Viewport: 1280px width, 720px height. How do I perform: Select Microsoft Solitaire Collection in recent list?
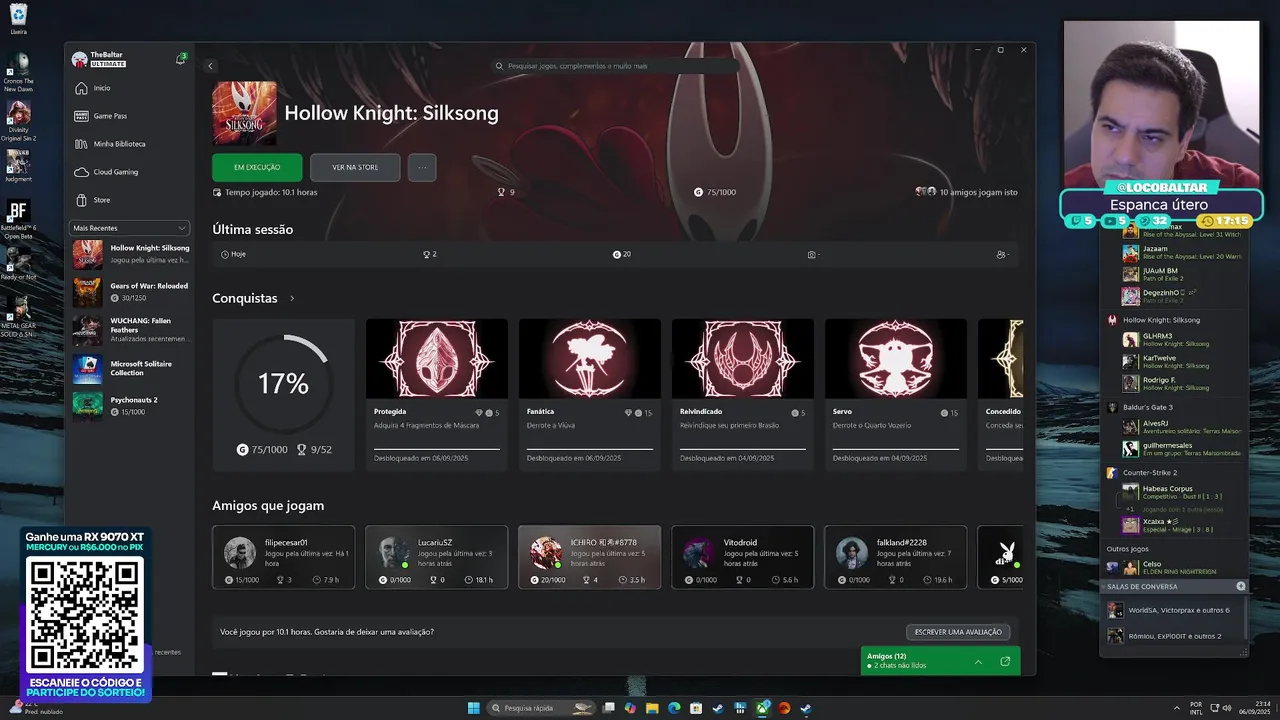[x=129, y=368]
